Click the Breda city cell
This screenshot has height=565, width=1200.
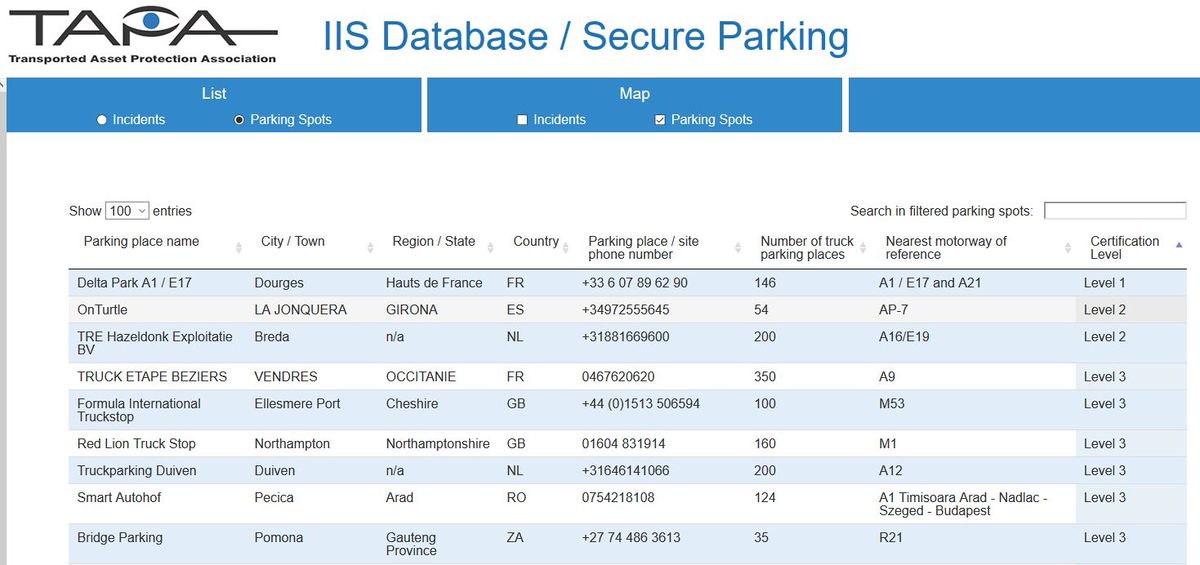click(x=272, y=337)
